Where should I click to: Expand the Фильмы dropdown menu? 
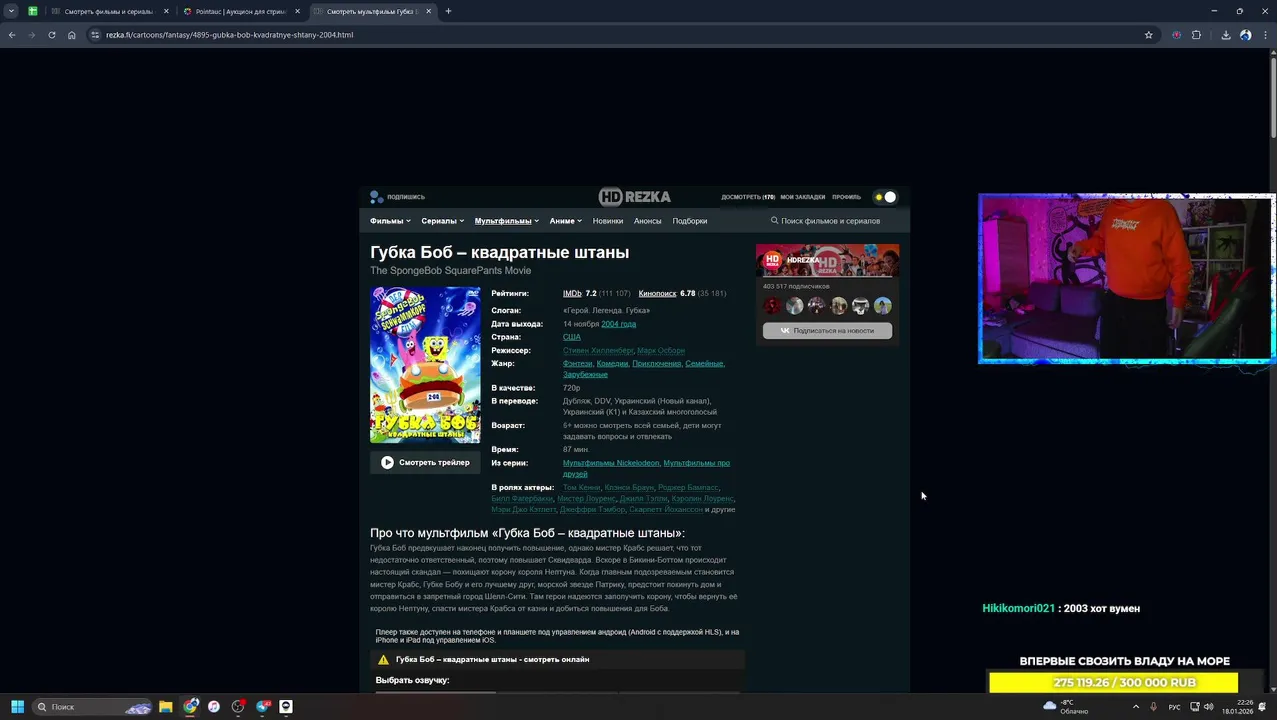point(389,221)
